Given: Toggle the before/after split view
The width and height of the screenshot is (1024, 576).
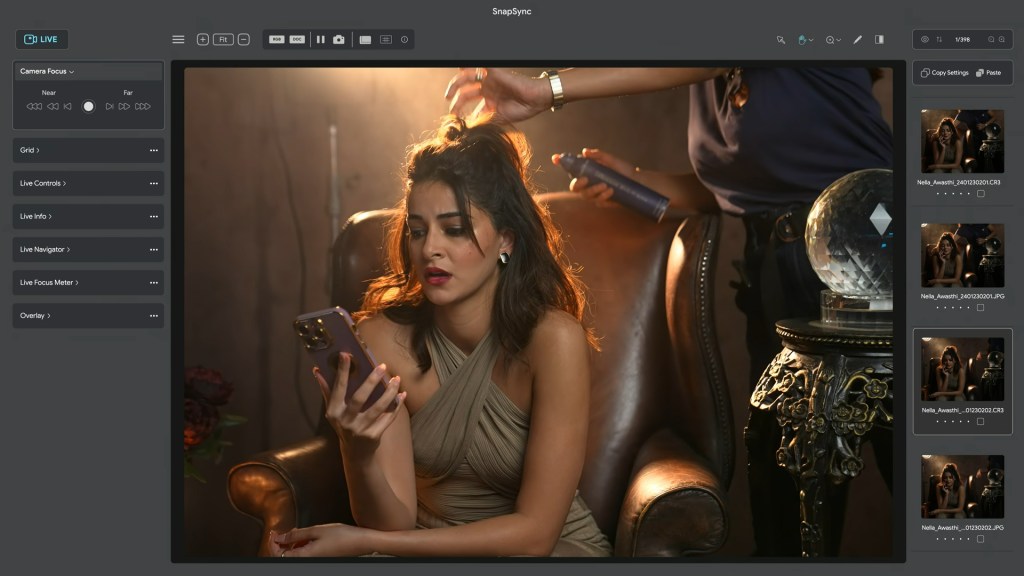Looking at the screenshot, I should (879, 40).
